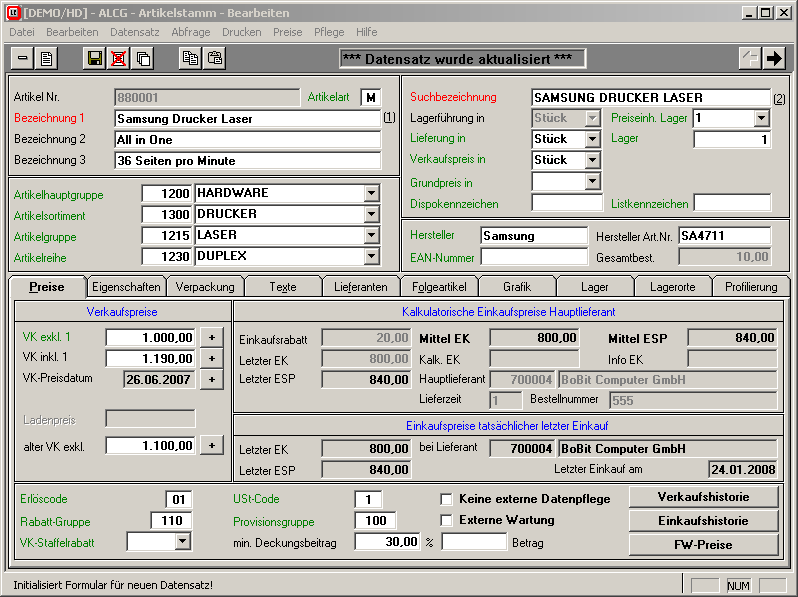The width and height of the screenshot is (798, 597).
Task: Enable the Keine externe Datenpflege checkbox
Action: (447, 498)
